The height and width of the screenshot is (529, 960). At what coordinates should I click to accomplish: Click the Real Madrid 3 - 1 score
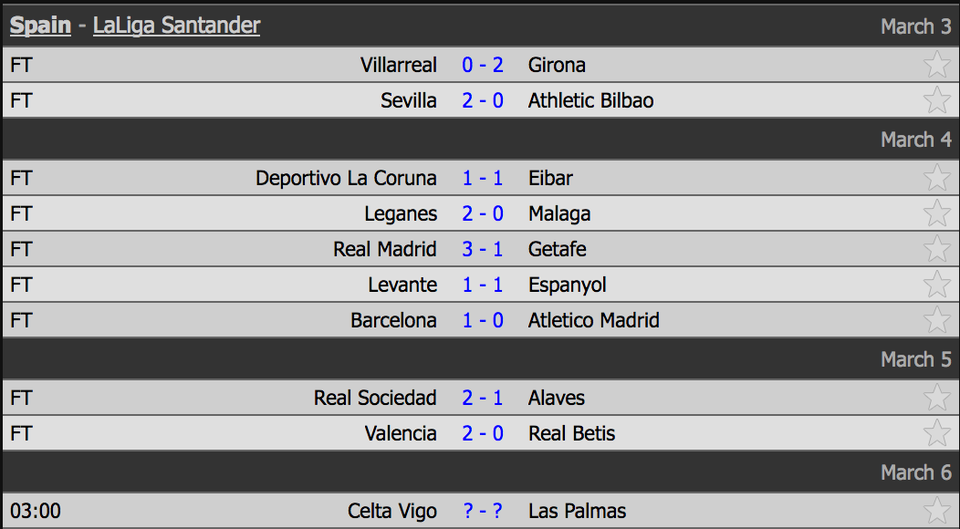tap(483, 249)
